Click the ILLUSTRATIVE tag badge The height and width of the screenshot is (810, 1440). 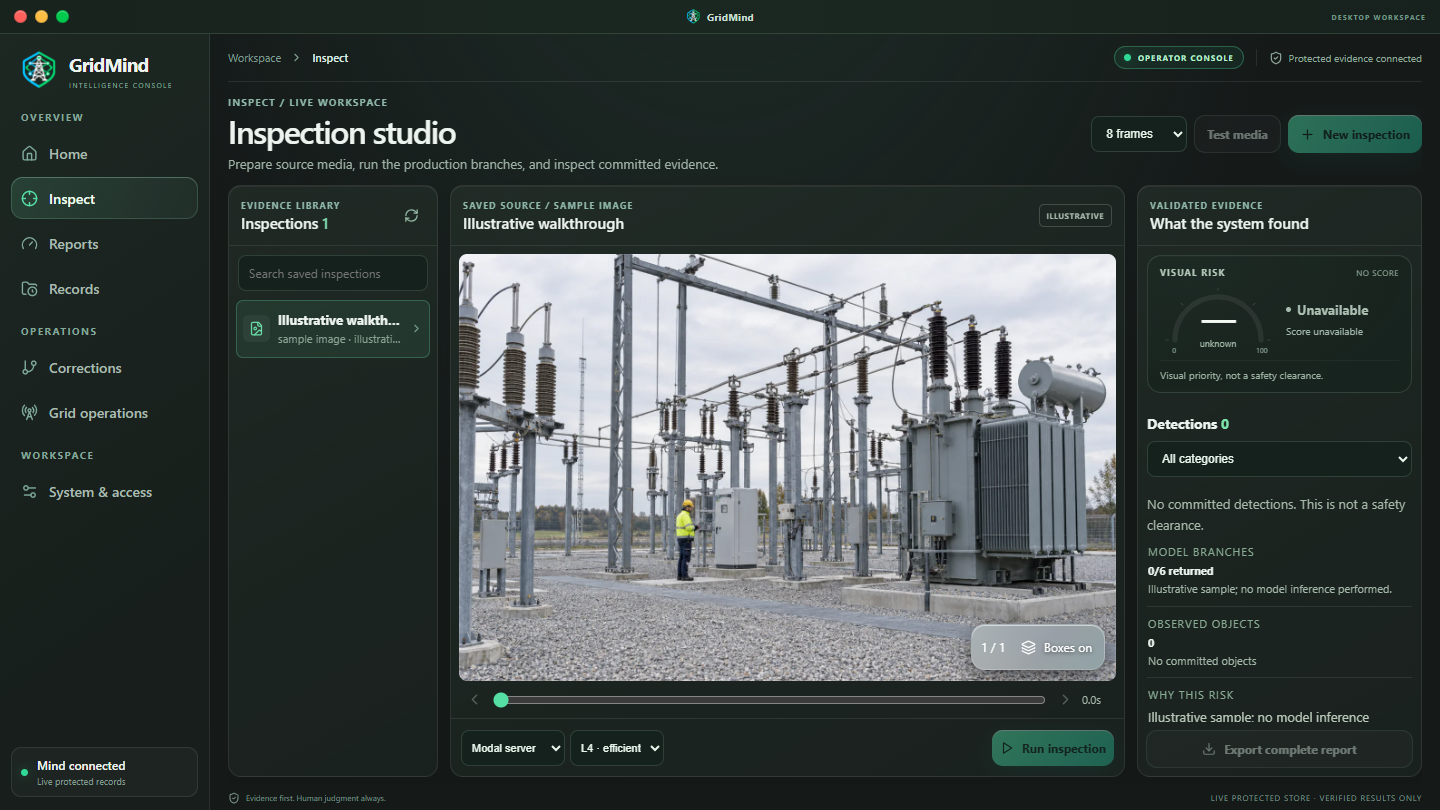click(1075, 215)
